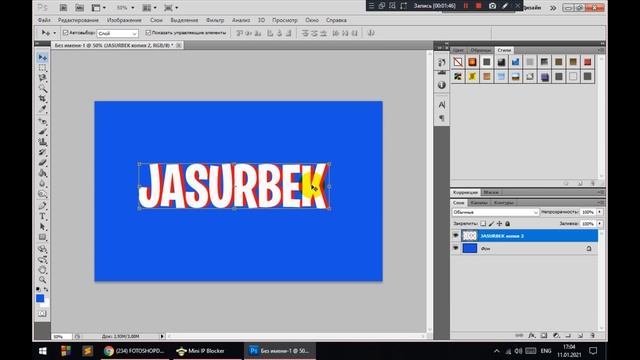Toggle lock all for layer
The image size is (640, 360).
pyautogui.click(x=507, y=224)
